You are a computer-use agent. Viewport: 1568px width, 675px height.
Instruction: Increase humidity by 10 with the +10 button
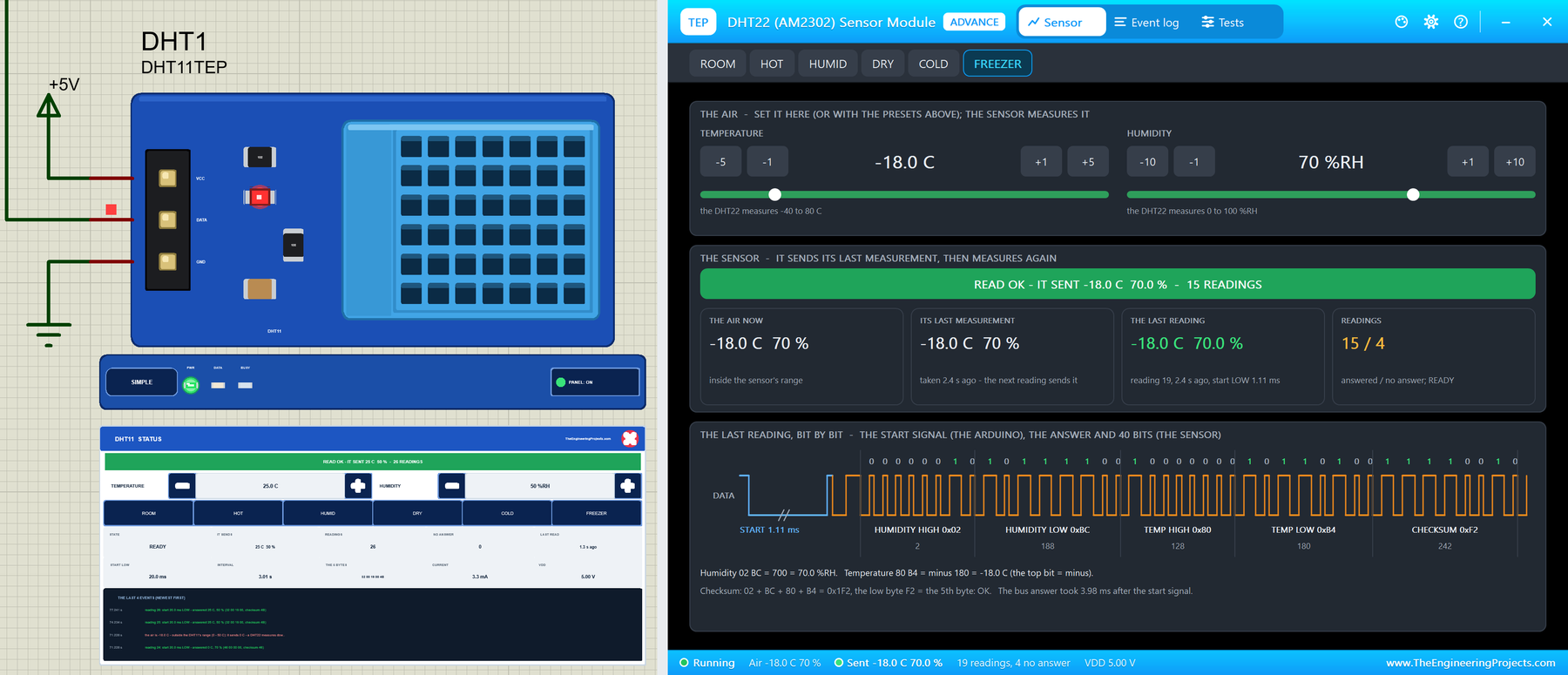[x=1515, y=162]
